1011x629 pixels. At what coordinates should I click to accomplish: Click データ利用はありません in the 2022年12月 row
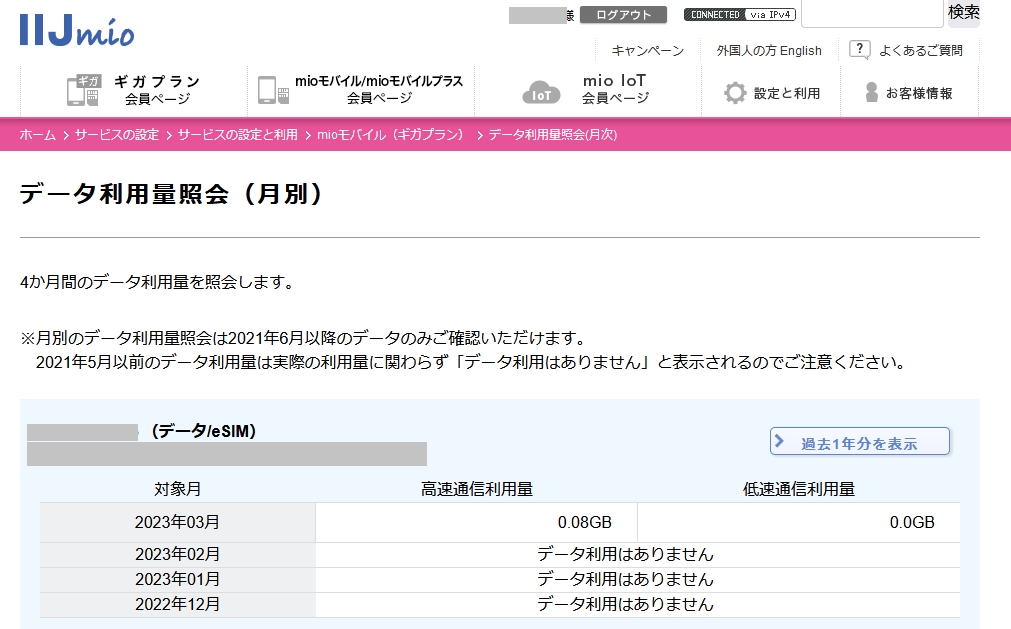coord(625,605)
